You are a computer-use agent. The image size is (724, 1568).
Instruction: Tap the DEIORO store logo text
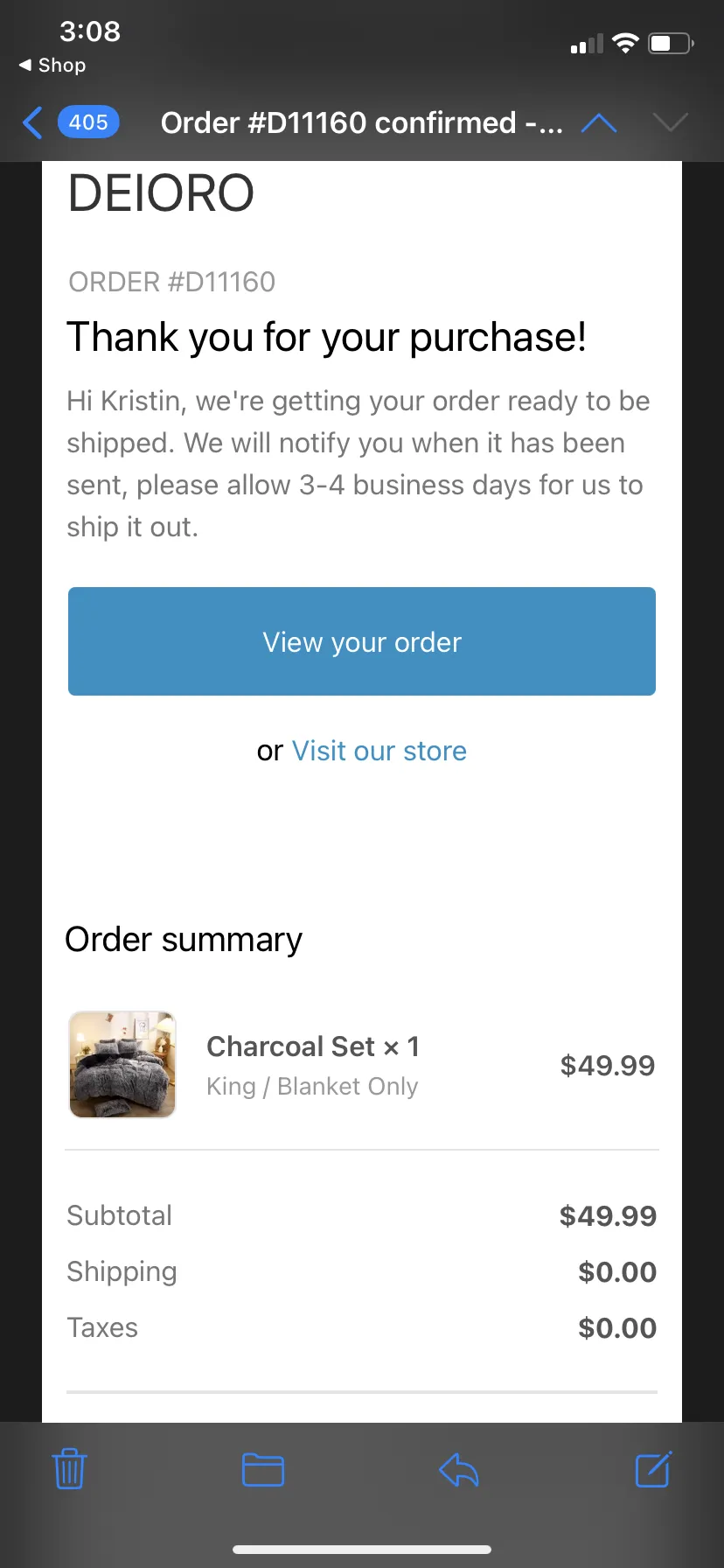click(x=161, y=193)
